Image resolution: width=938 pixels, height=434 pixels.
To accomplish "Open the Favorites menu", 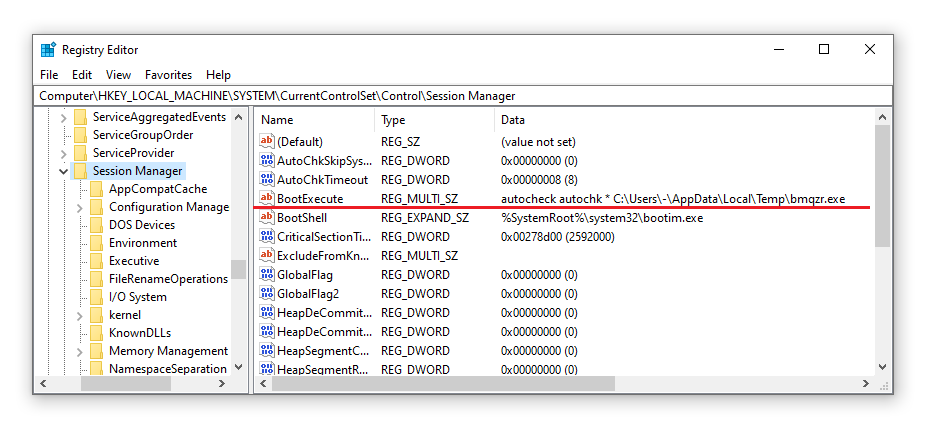I will (x=169, y=75).
